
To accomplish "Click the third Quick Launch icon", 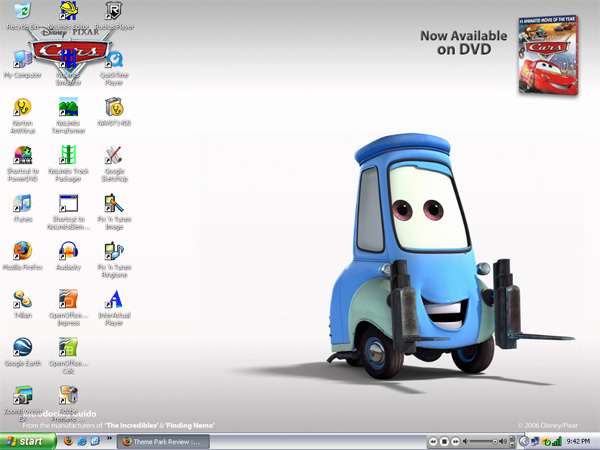I will (x=95, y=441).
